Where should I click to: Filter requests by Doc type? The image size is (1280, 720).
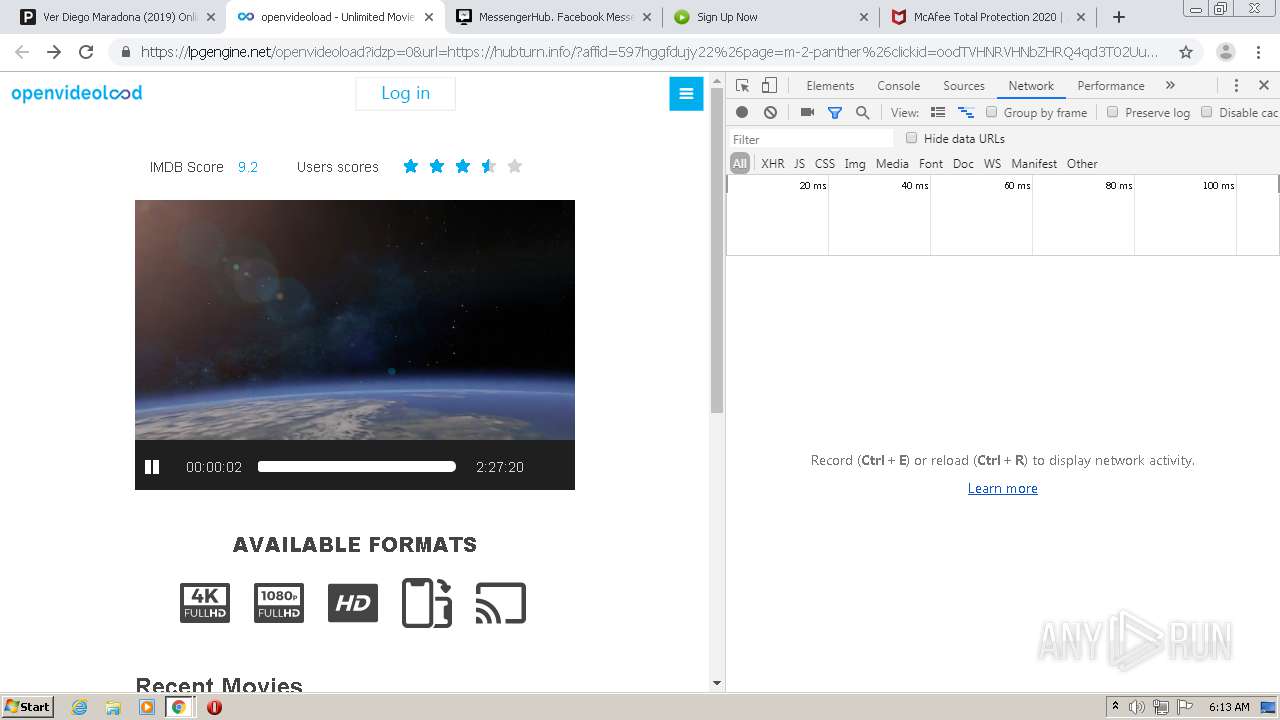[x=963, y=164]
